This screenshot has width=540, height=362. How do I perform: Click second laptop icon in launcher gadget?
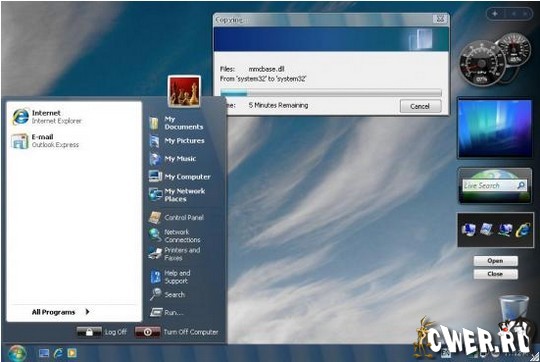(487, 229)
